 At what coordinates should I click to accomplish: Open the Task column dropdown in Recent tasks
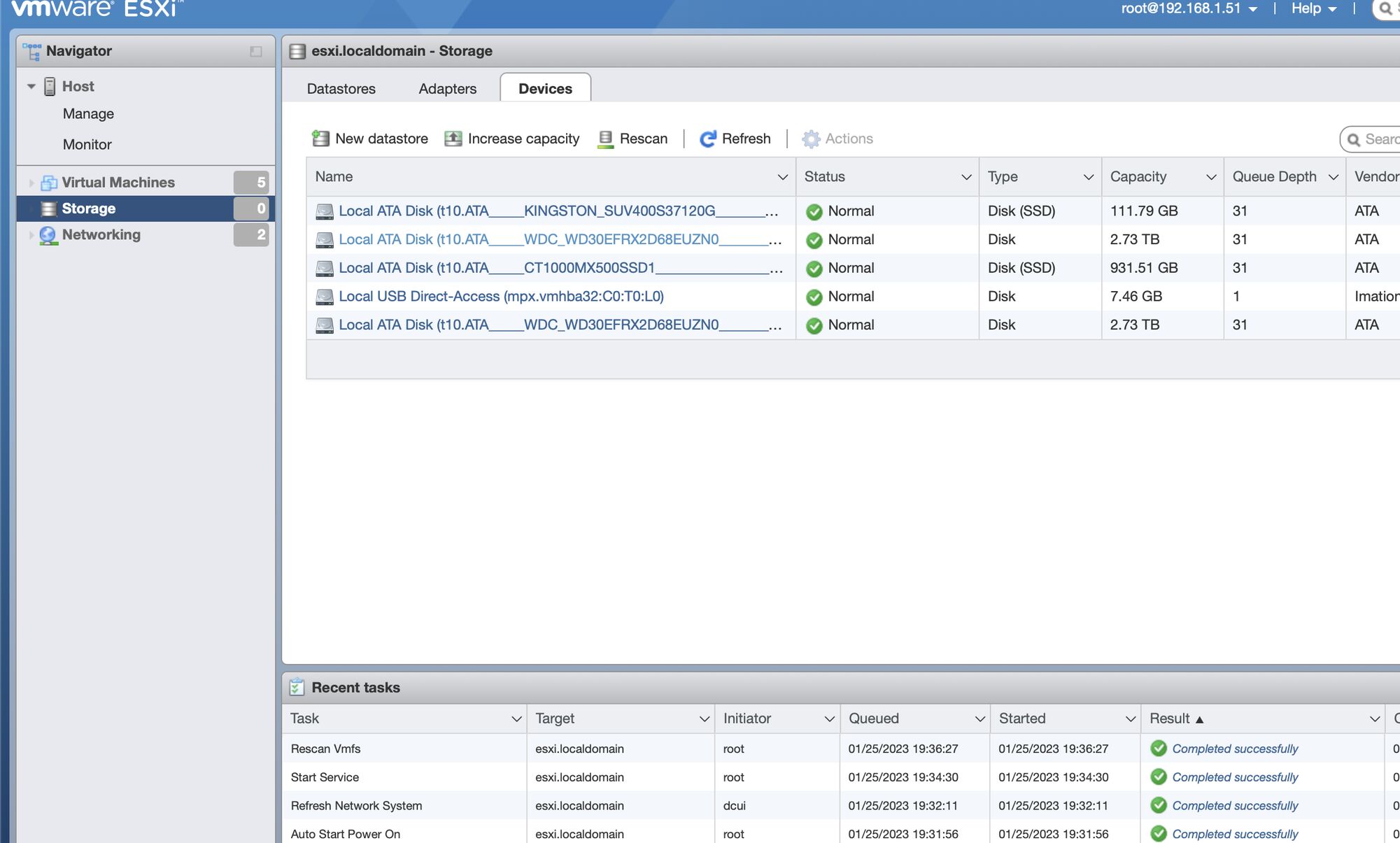pos(516,719)
